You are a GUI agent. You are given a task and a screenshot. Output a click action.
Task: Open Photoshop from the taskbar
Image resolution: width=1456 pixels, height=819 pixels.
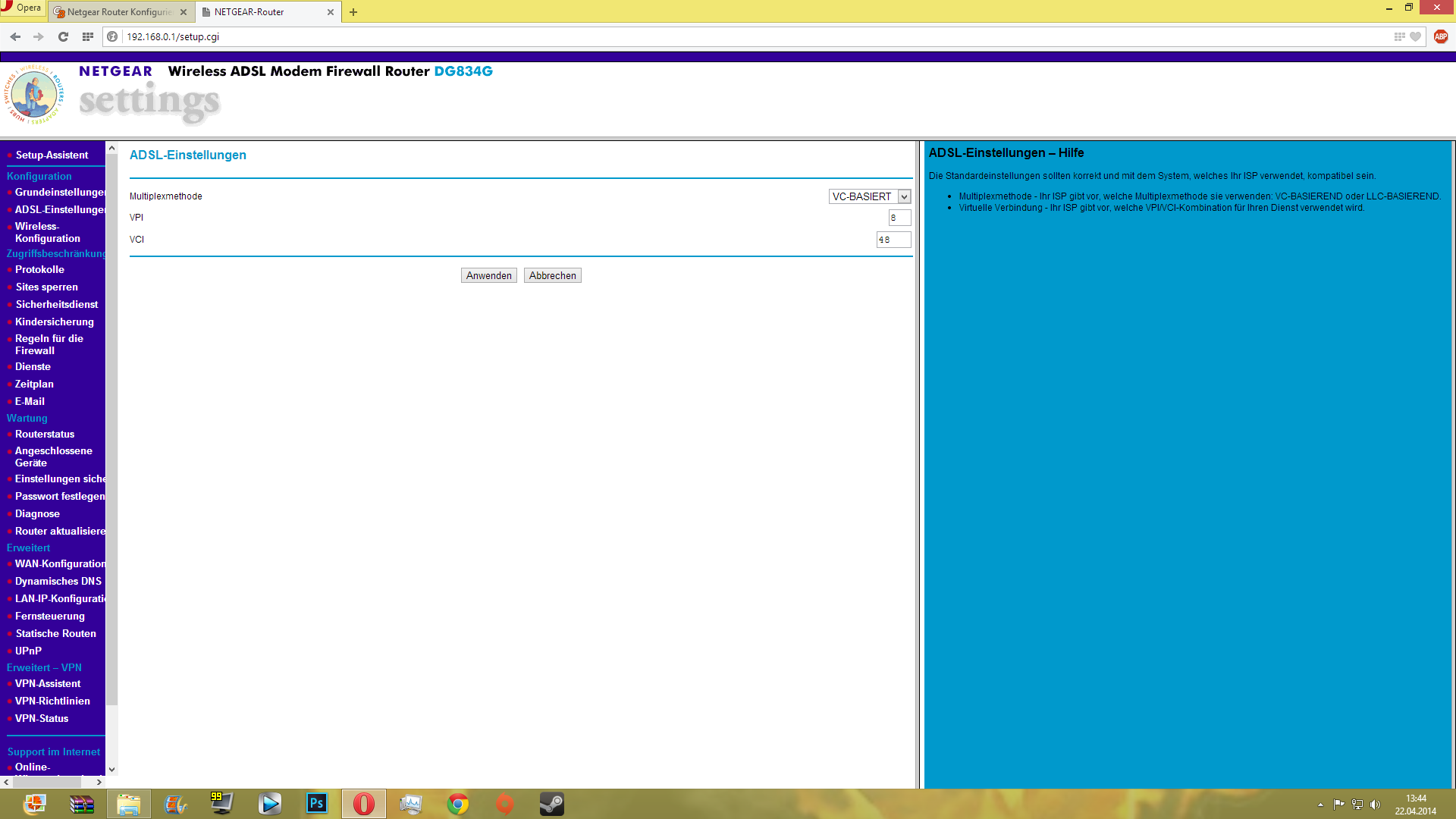(316, 804)
